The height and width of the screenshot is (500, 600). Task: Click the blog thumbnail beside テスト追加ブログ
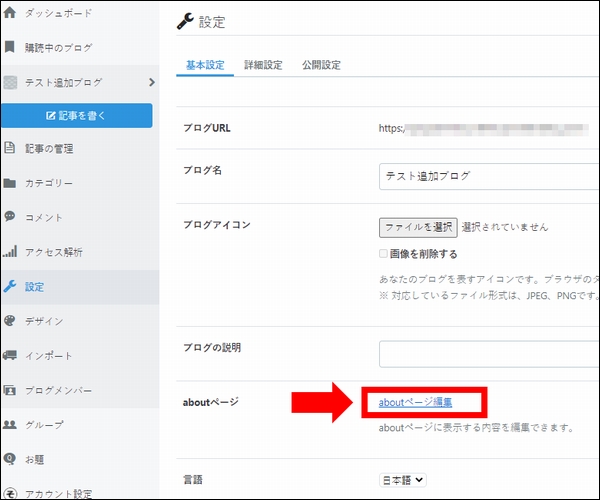pos(10,82)
